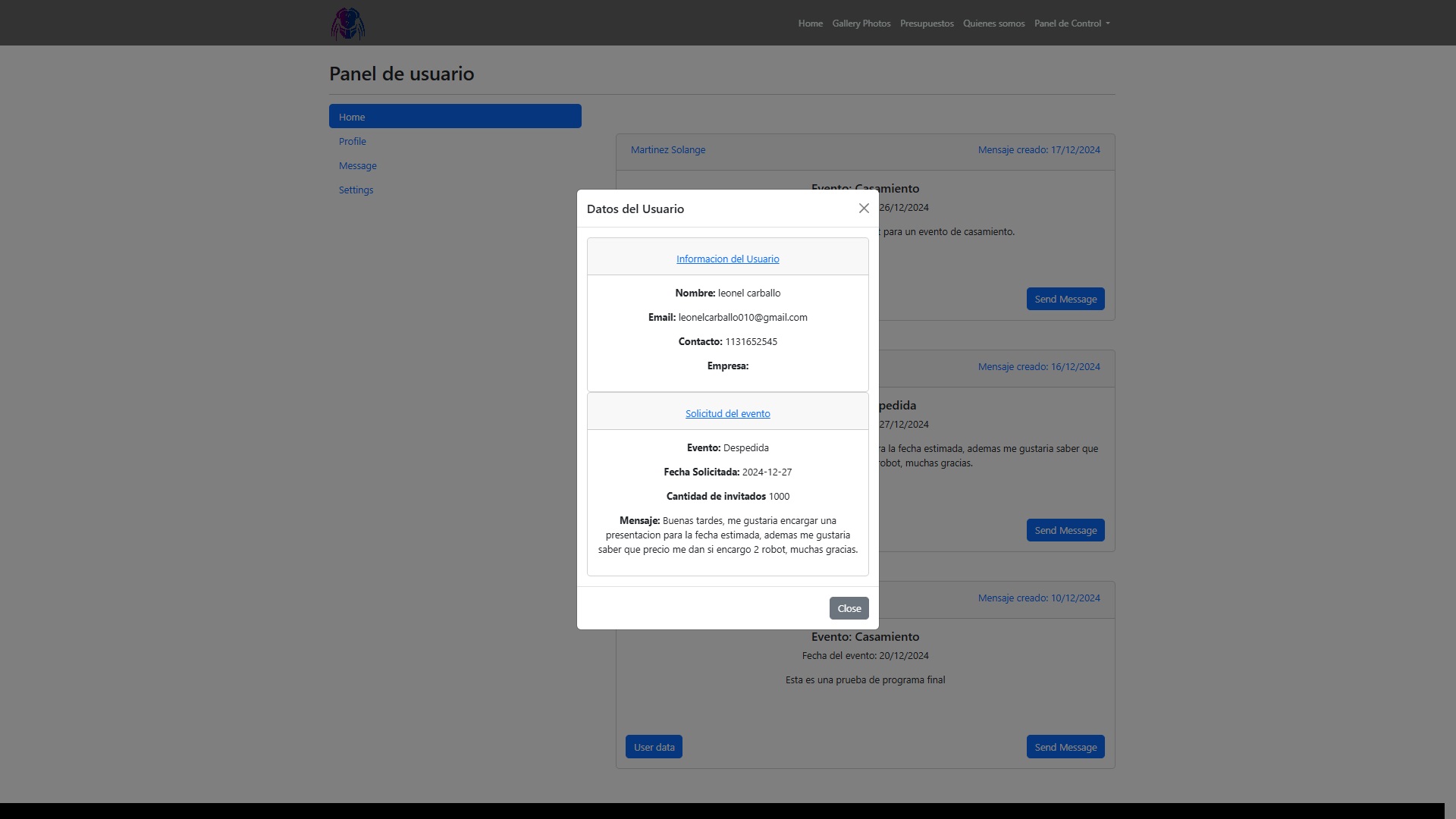Image resolution: width=1456 pixels, height=819 pixels.
Task: Click the email leonelcarballo010@gmail.com text
Action: pos(742,318)
